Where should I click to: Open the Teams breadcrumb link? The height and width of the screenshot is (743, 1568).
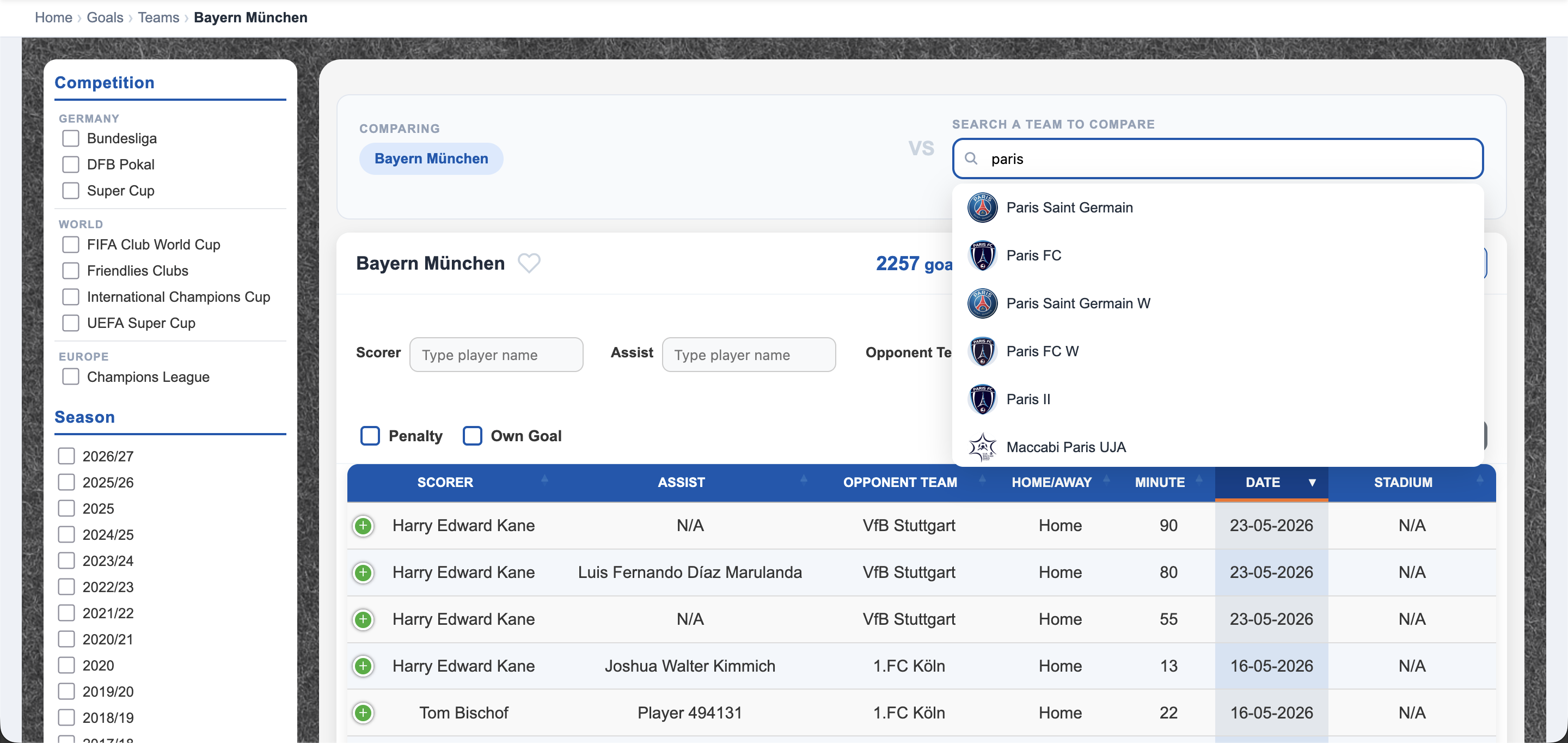[x=158, y=17]
